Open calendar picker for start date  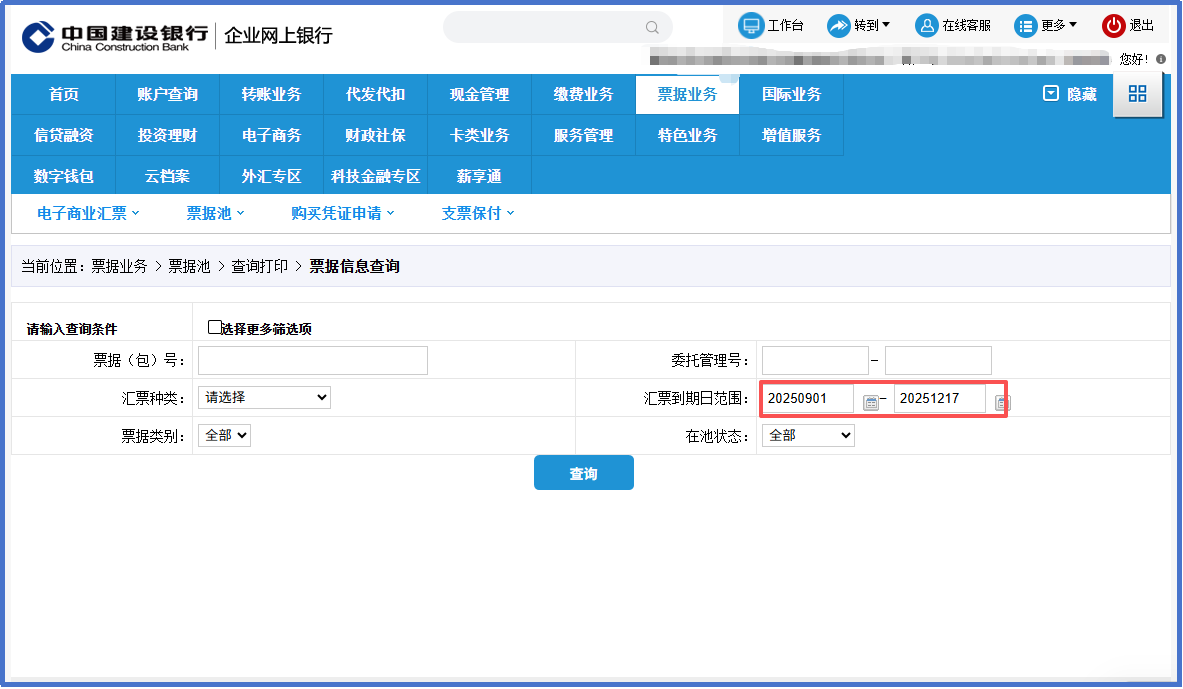click(x=871, y=402)
